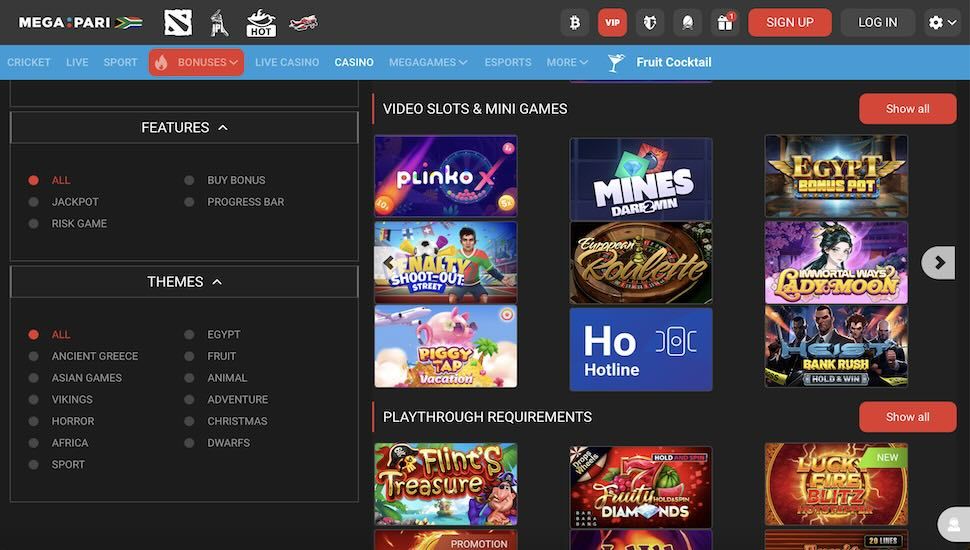Open Penalty Shoot-Out Street game
This screenshot has width=970, height=550.
point(446,262)
